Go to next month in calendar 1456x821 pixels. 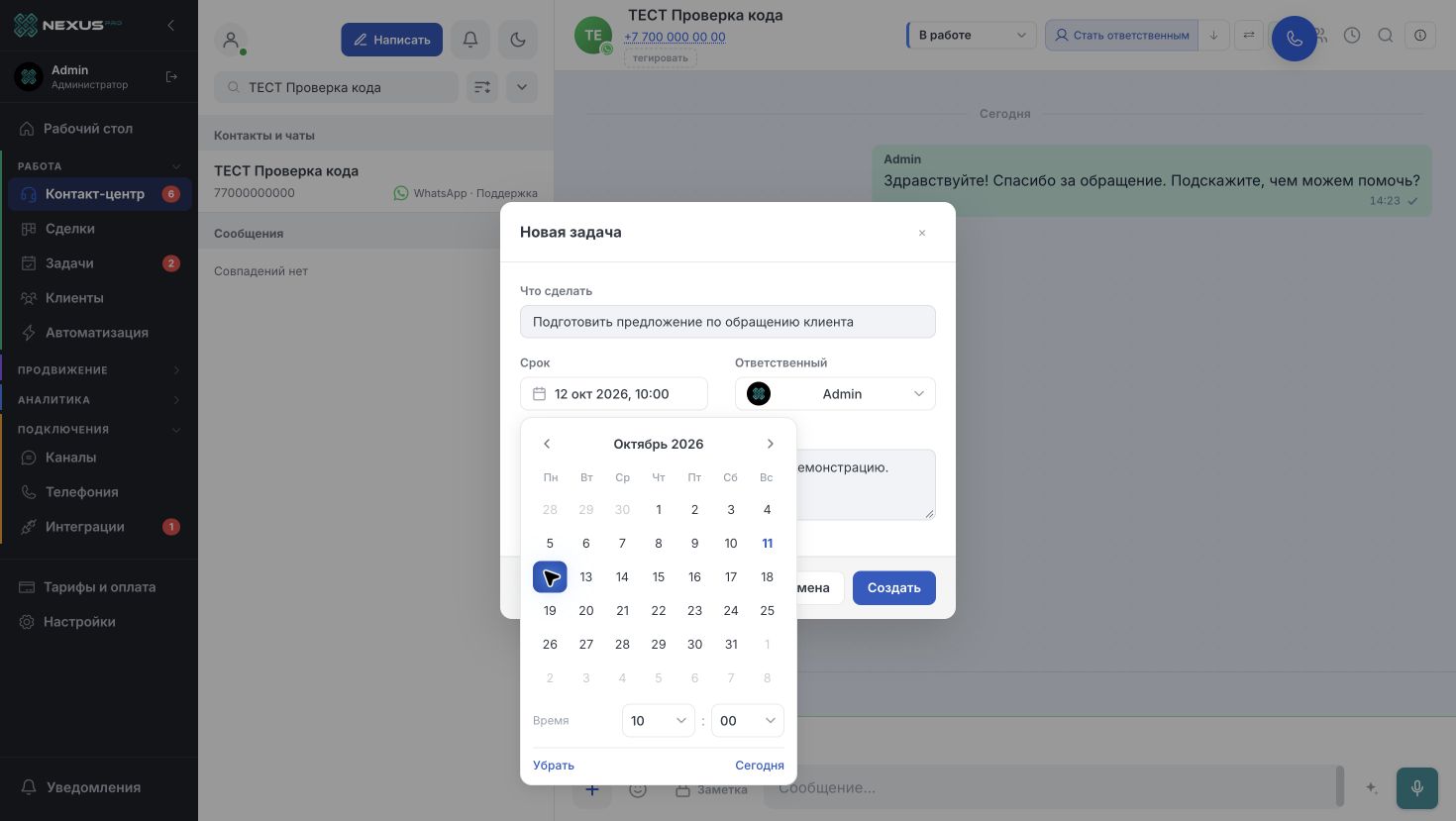point(770,444)
